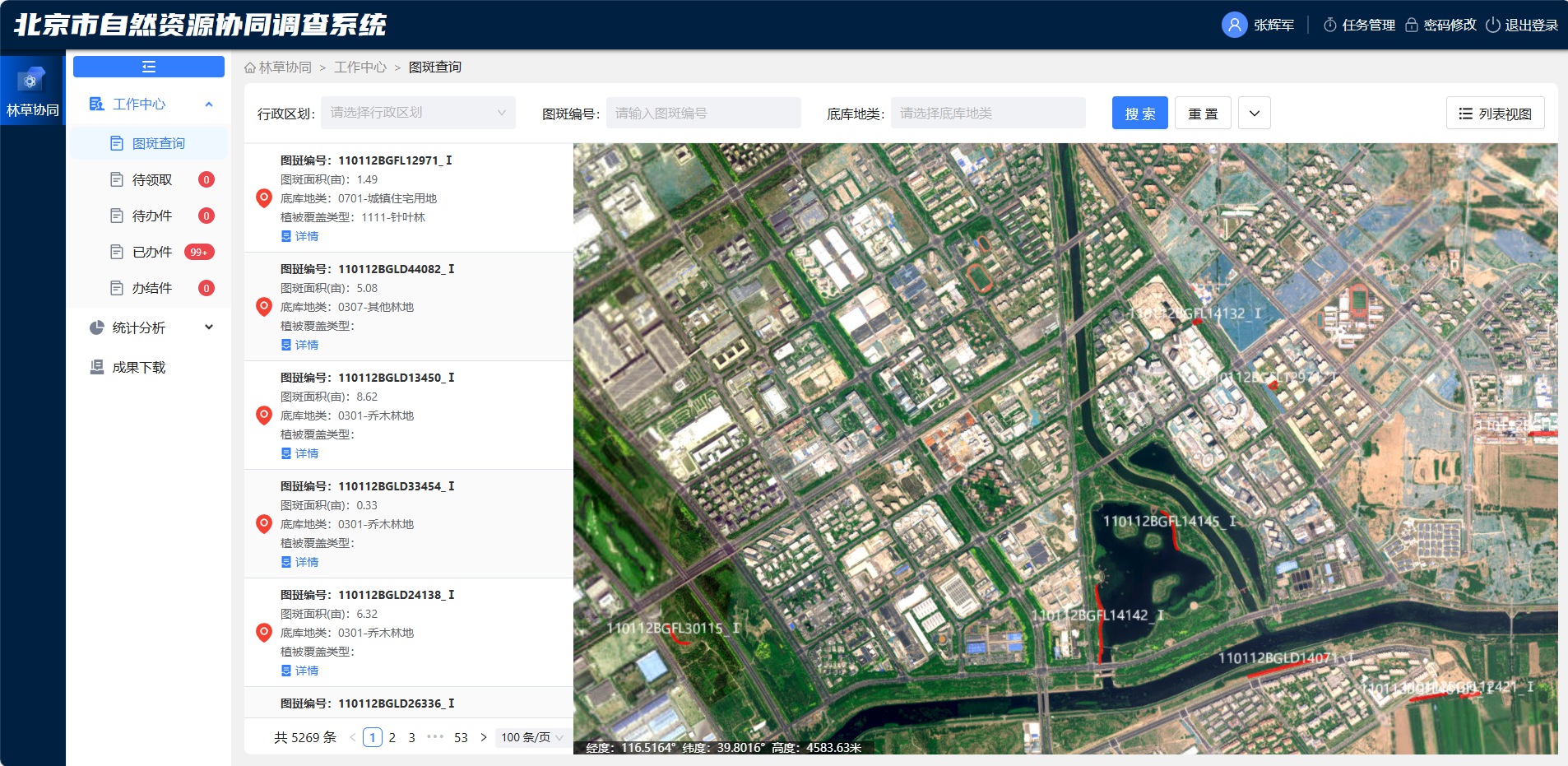Click the 张辉军 username
The width and height of the screenshot is (1568, 766).
click(1274, 25)
